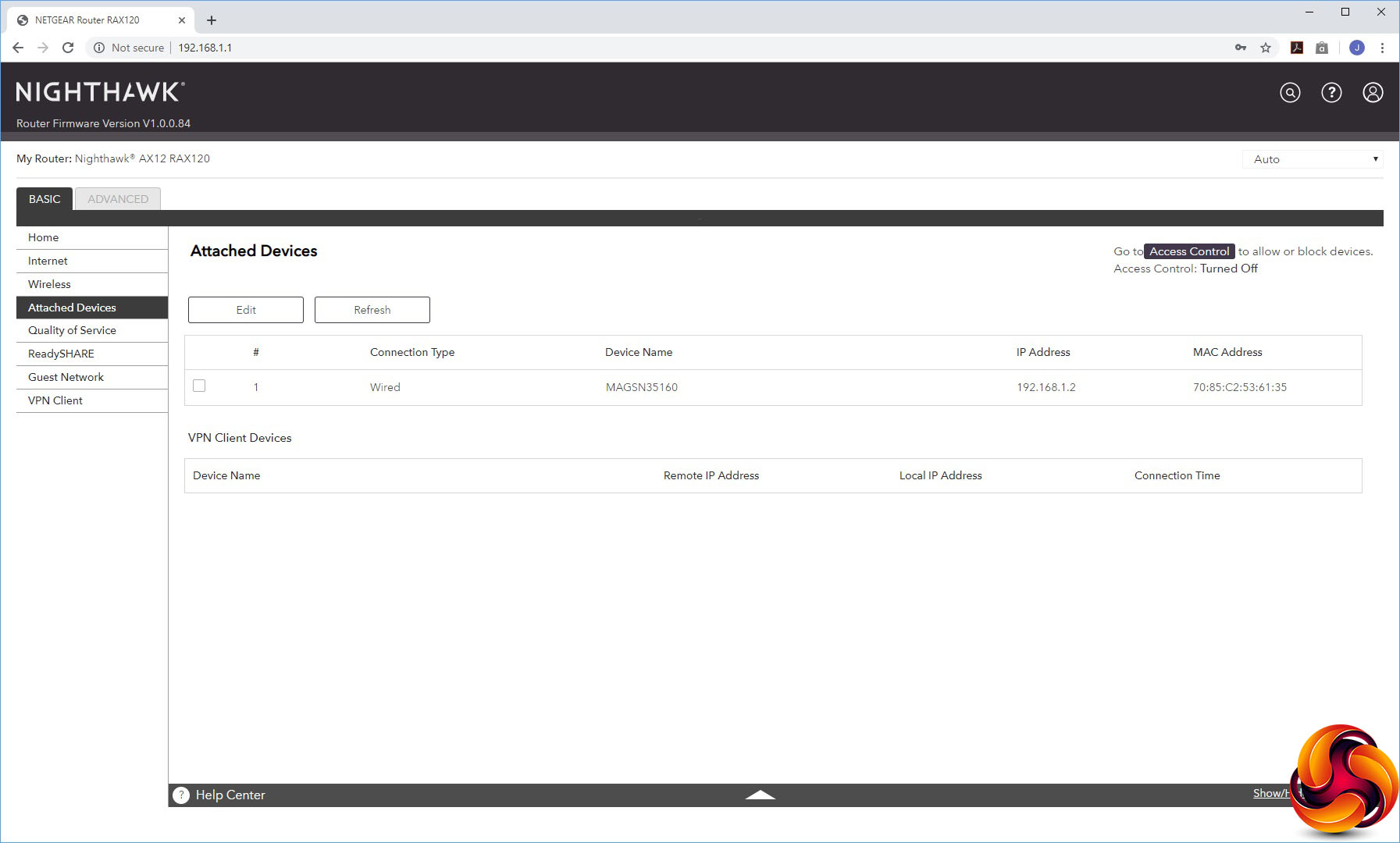The width and height of the screenshot is (1400, 843).
Task: Go back using browser back arrow
Action: [x=18, y=48]
